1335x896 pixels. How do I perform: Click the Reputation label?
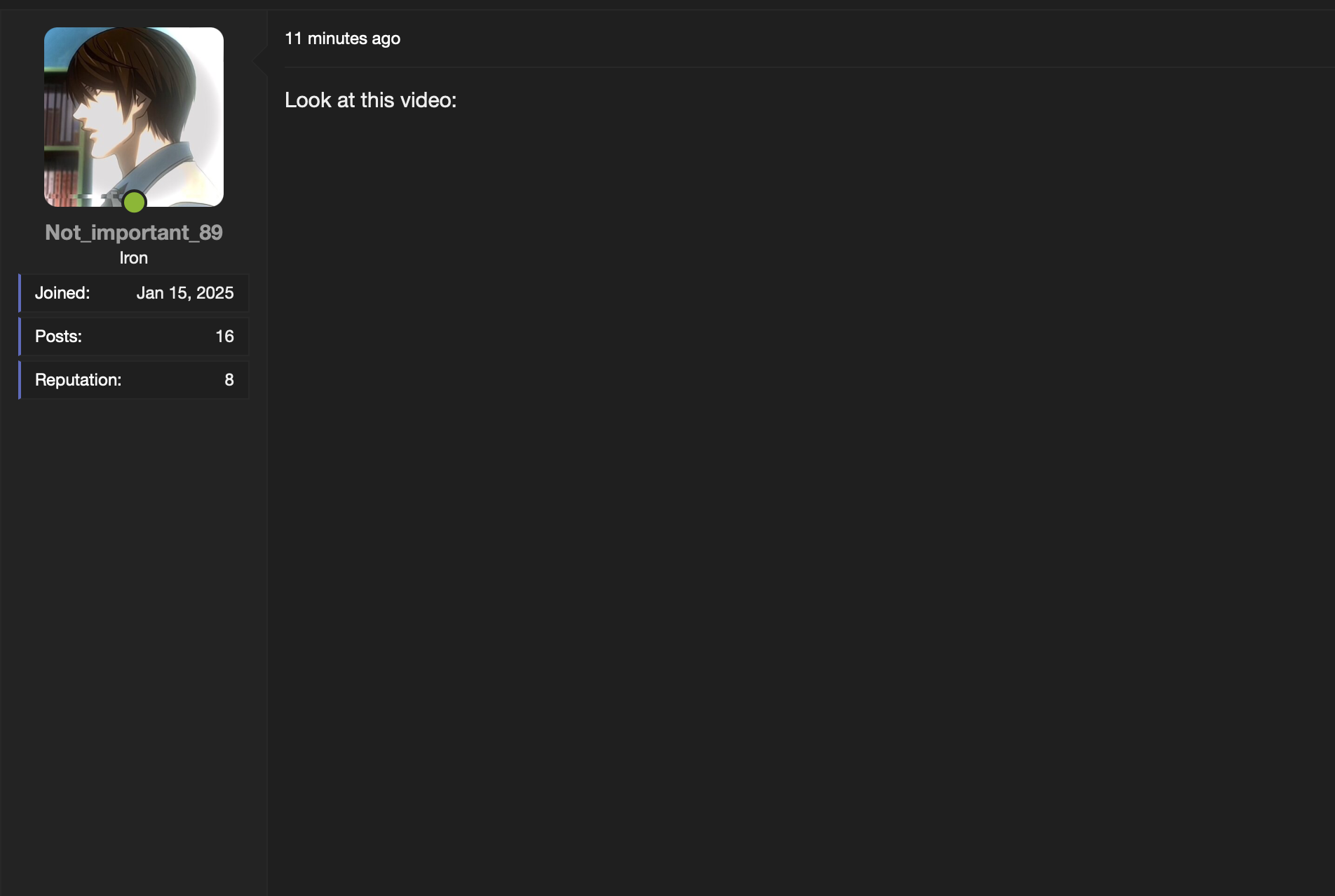pos(78,380)
